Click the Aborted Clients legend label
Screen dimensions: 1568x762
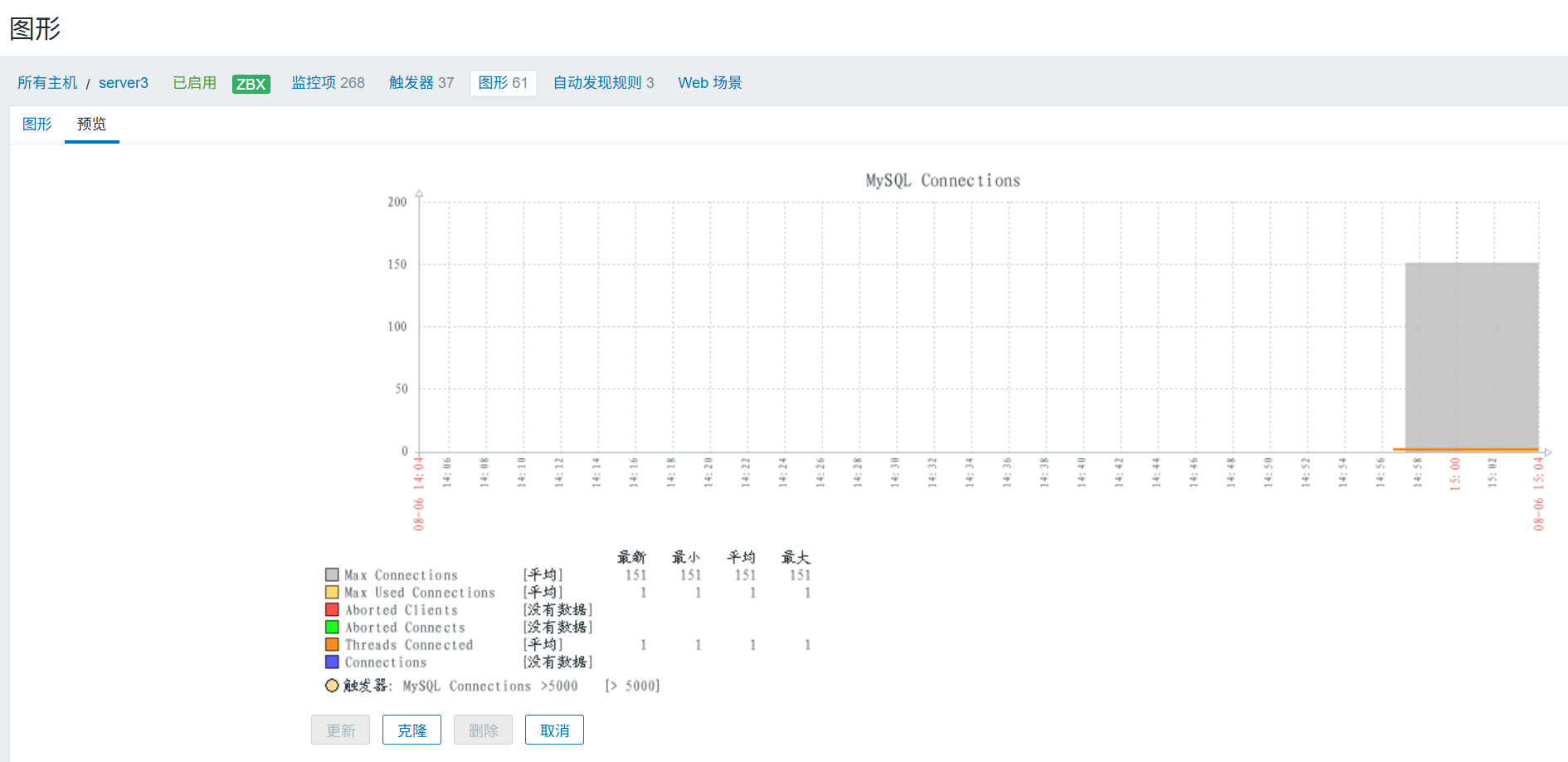402,610
